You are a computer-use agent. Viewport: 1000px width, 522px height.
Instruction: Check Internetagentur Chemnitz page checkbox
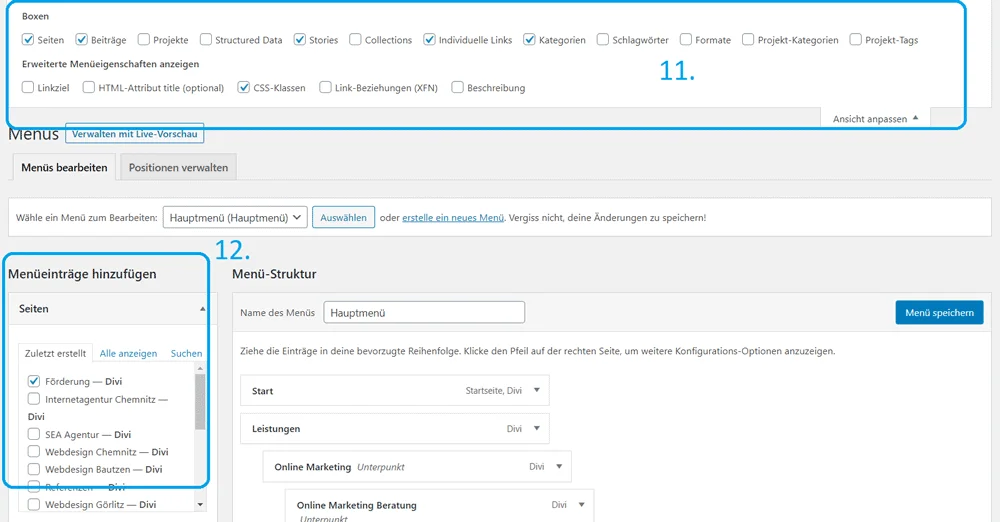(x=34, y=399)
